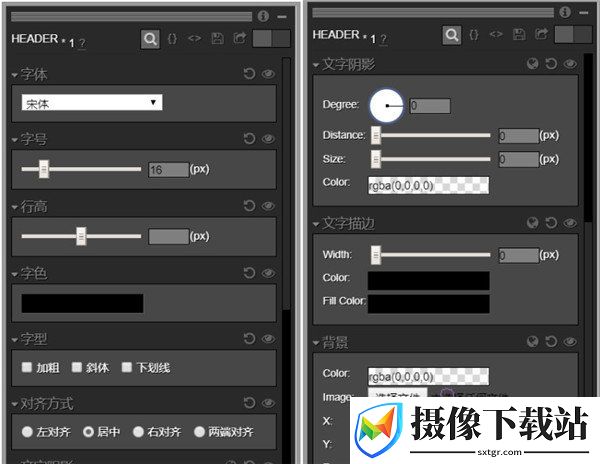Image resolution: width=600 pixels, height=464 pixels.
Task: Open the 背景 rgba Color swatch
Action: click(429, 376)
